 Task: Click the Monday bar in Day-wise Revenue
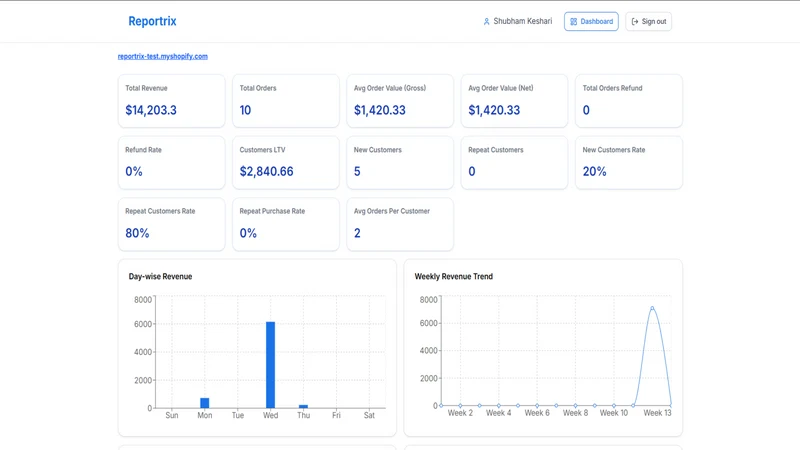[205, 403]
